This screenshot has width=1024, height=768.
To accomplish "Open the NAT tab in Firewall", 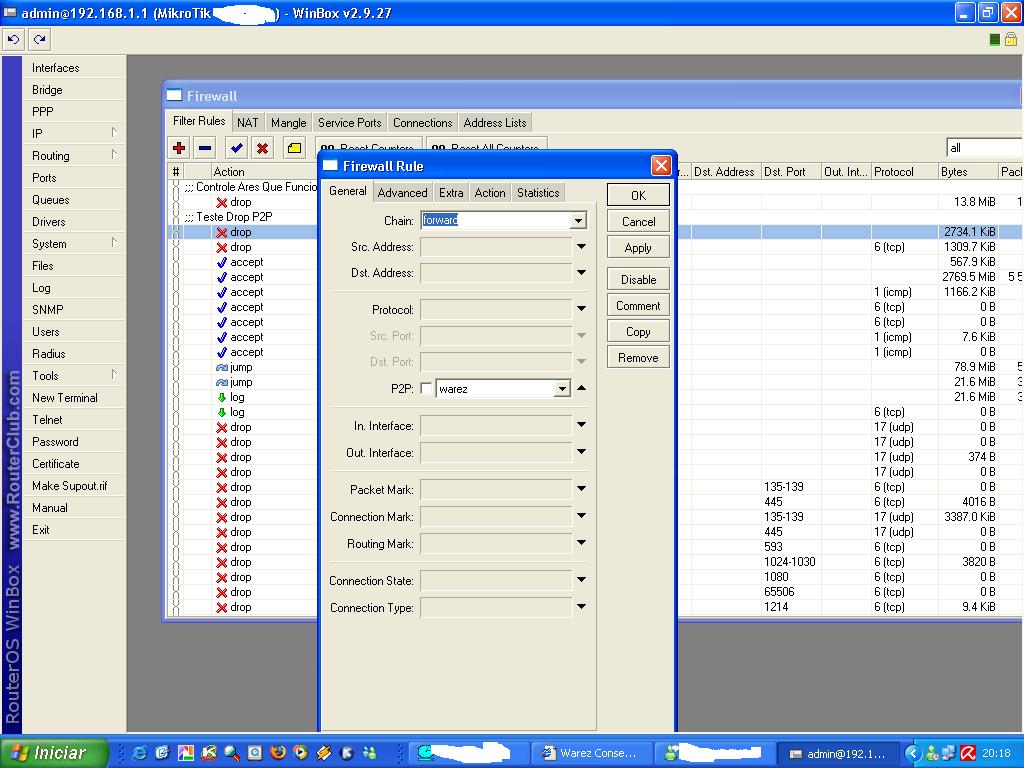I will pos(248,123).
